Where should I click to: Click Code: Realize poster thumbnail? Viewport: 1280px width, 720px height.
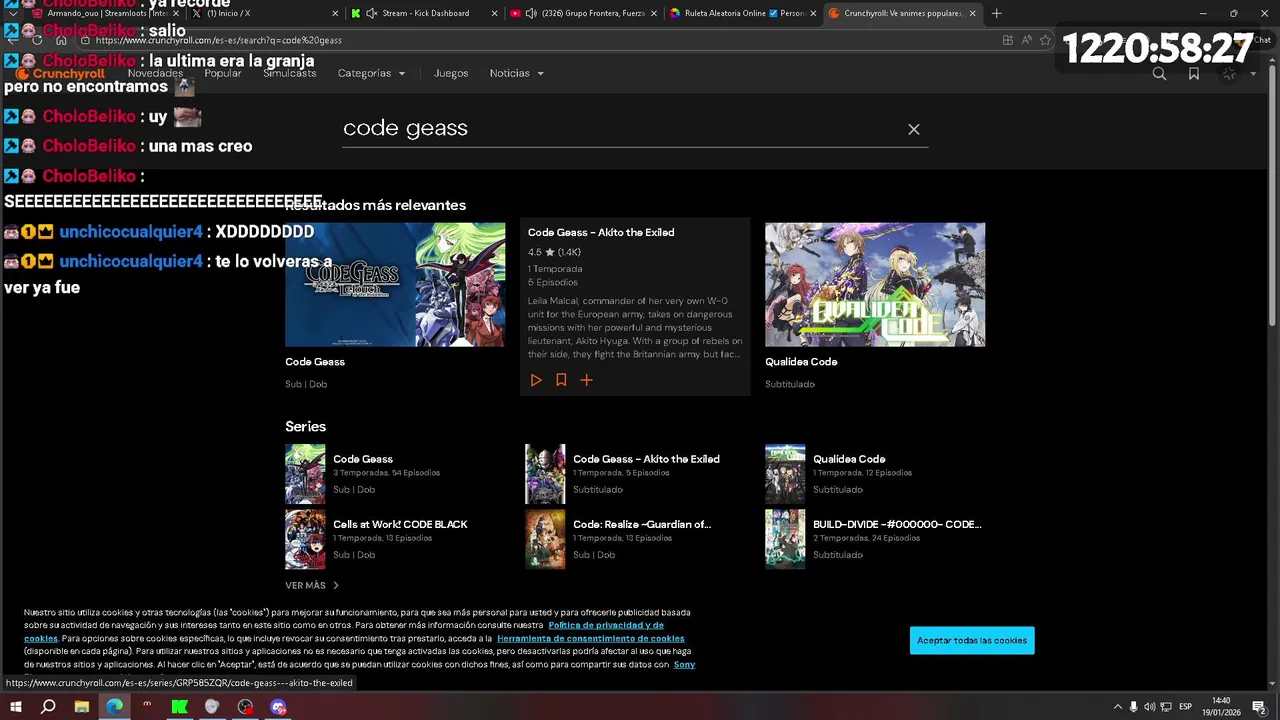pyautogui.click(x=545, y=539)
